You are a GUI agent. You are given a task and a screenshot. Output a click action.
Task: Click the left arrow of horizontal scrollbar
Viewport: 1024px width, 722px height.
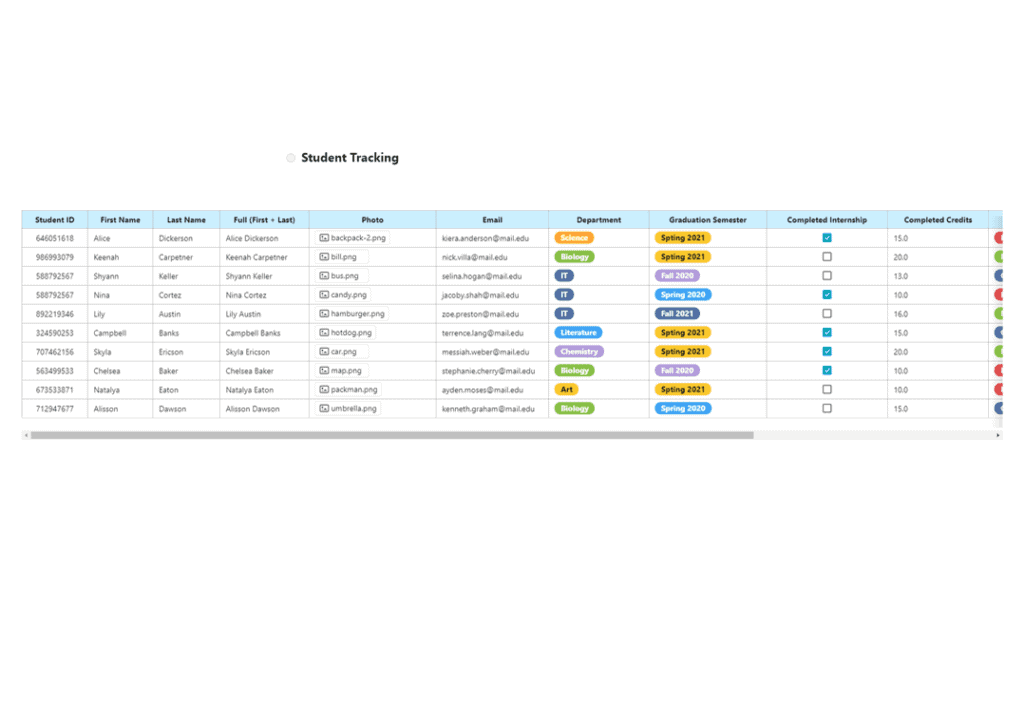pos(26,435)
